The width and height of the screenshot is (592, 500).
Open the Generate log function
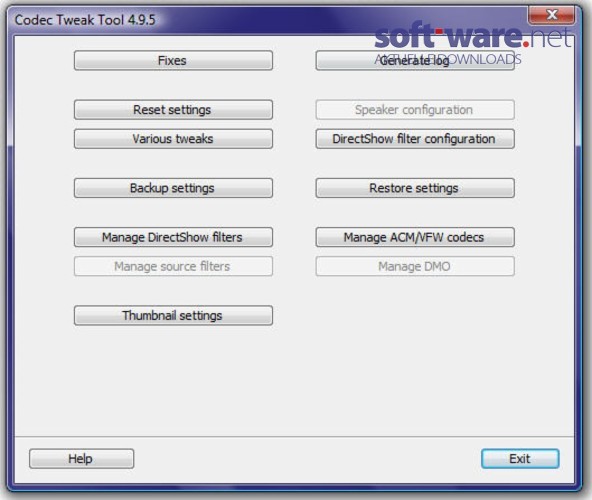(x=415, y=60)
